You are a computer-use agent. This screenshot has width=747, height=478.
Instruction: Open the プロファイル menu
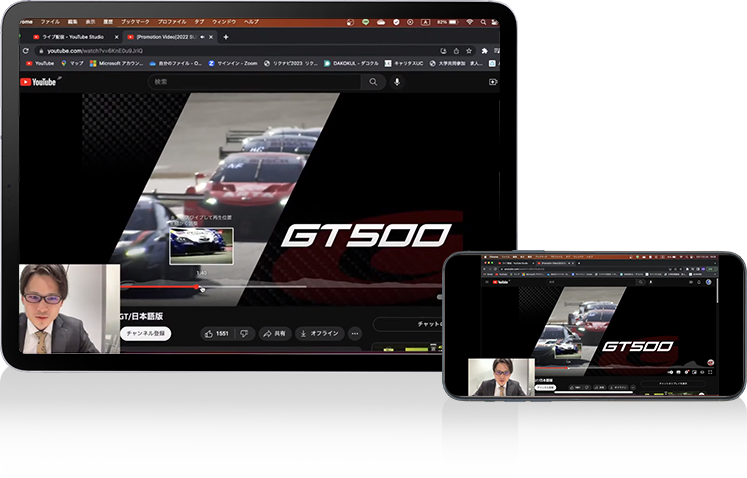click(x=172, y=22)
